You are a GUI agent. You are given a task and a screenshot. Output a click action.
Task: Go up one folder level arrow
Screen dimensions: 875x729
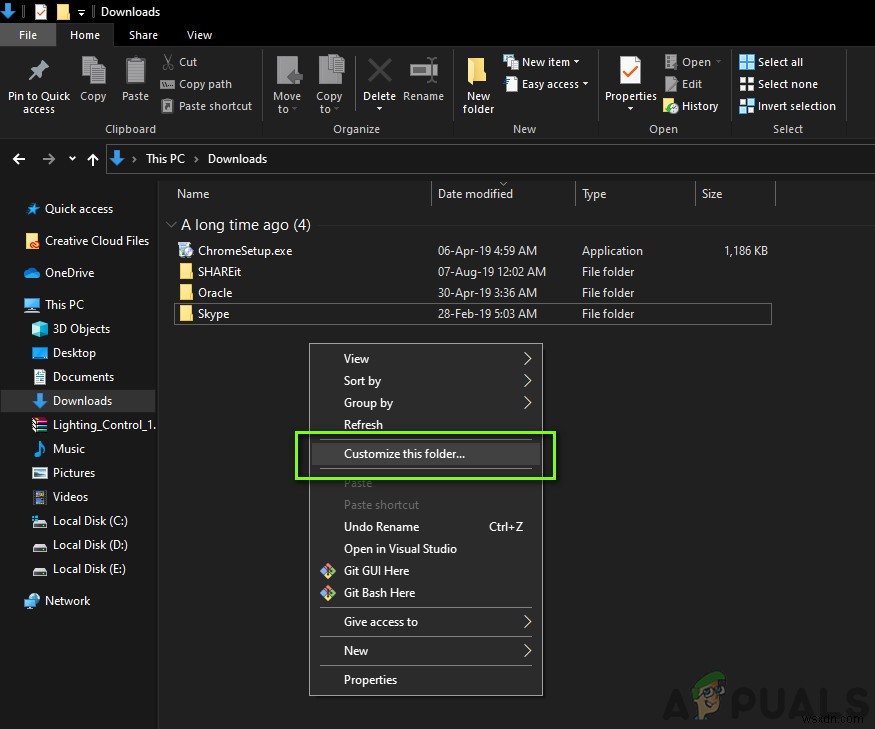click(93, 159)
